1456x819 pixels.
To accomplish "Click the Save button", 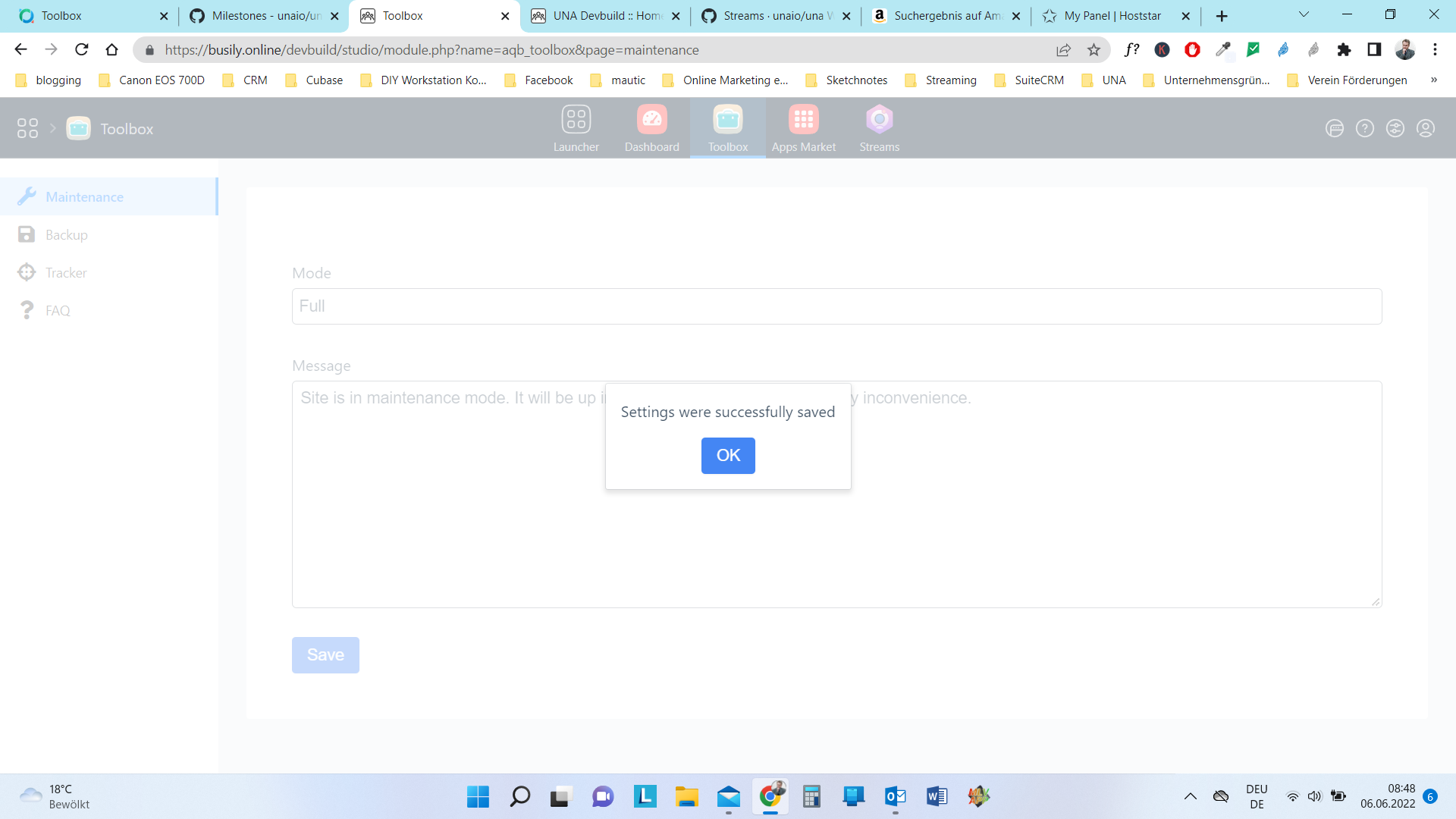I will (x=325, y=655).
